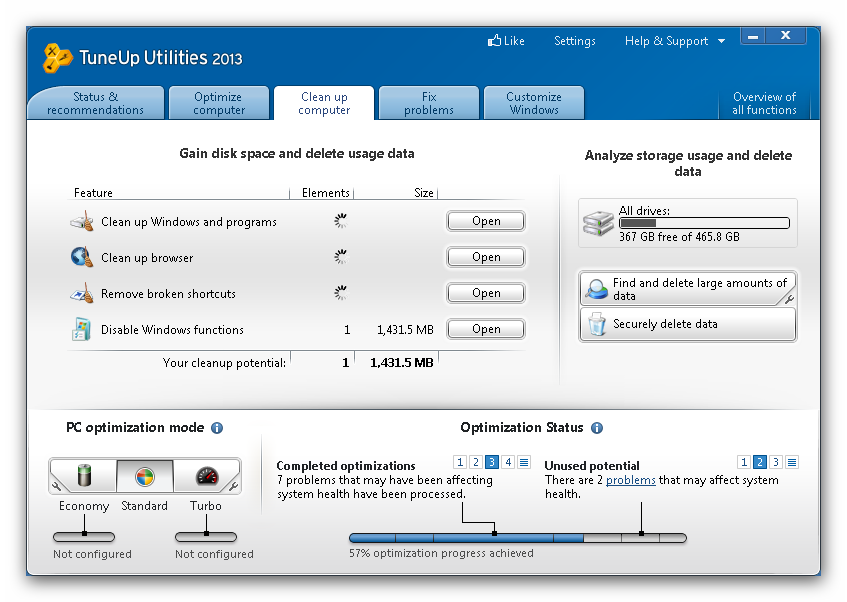The image size is (847, 602).
Task: Click the All drives disk stack icon
Action: (599, 223)
